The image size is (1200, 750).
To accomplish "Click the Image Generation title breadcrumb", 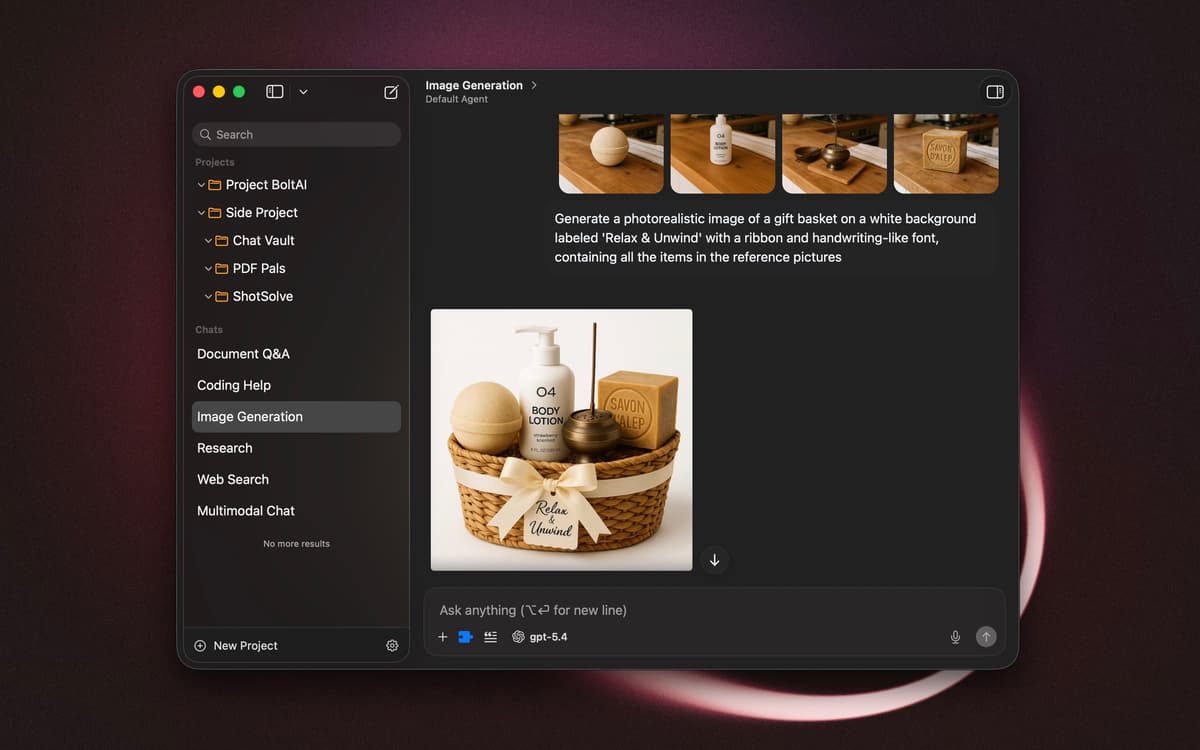I will [x=474, y=85].
